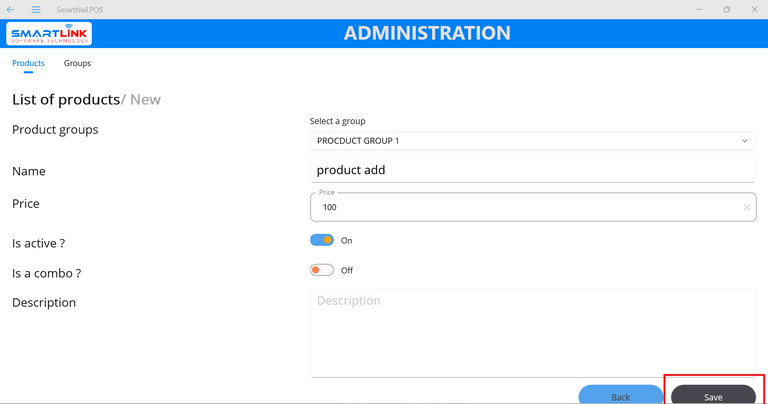The height and width of the screenshot is (404, 768).
Task: Click the ADMINISTRATION header title
Action: (x=427, y=33)
